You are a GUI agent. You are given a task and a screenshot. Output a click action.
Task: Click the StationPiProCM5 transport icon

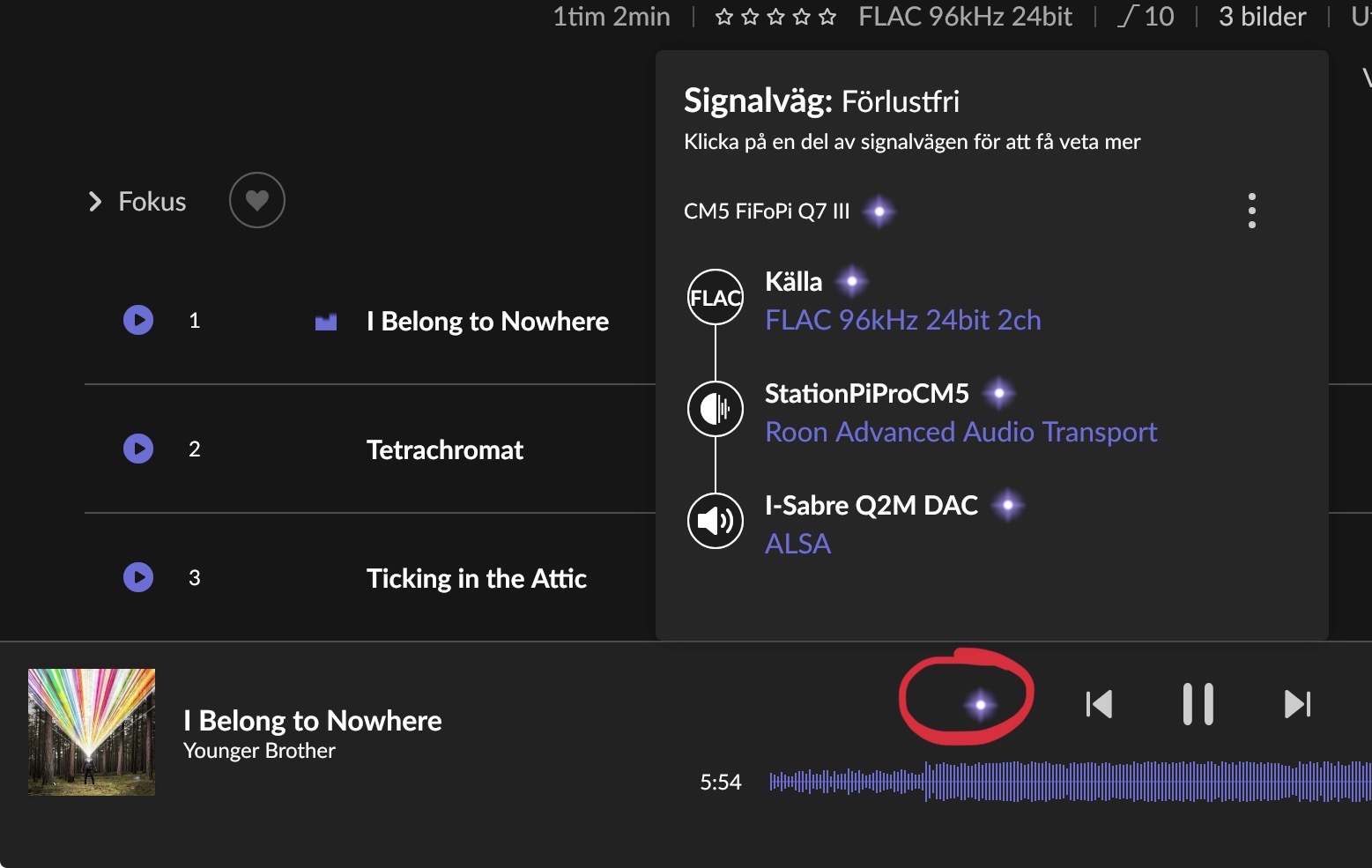[x=716, y=409]
